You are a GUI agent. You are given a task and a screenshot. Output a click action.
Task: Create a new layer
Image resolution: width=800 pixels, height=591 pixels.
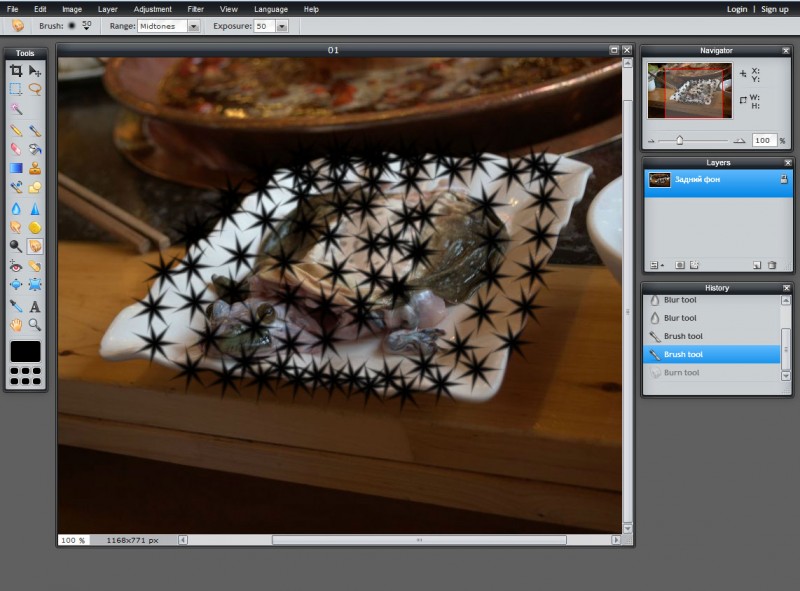click(x=757, y=265)
